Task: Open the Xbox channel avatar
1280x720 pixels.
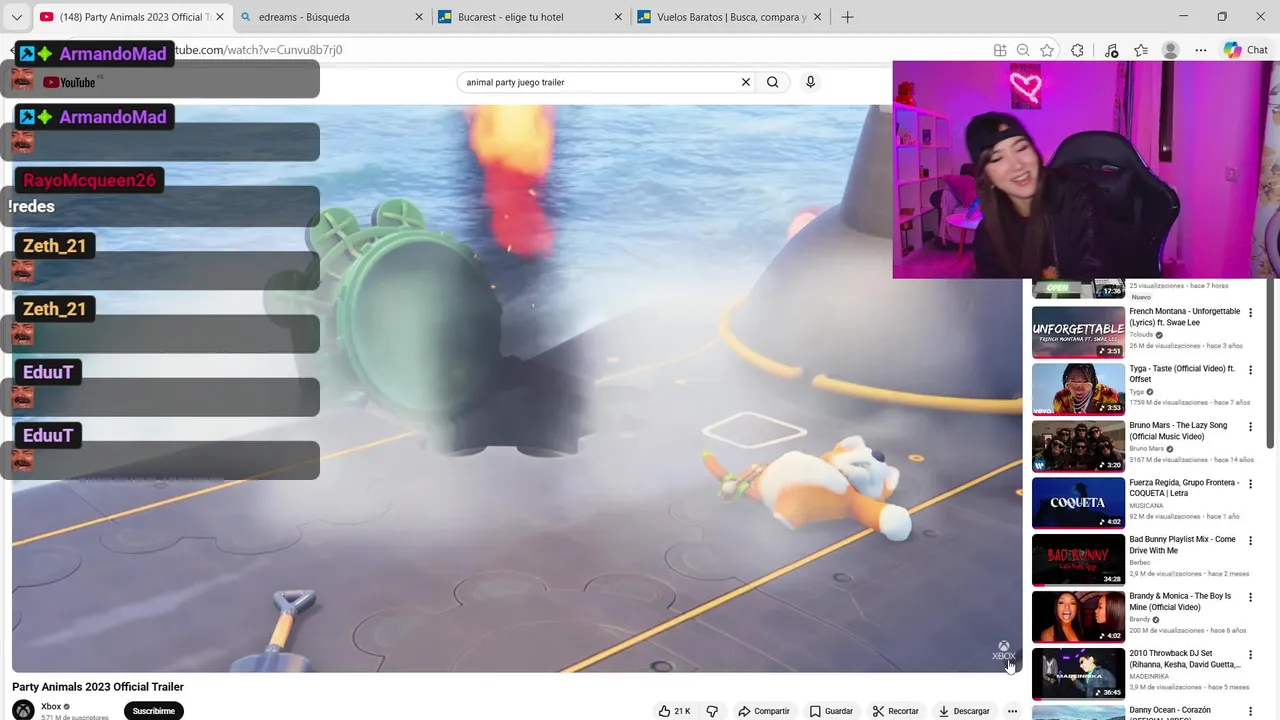Action: (x=23, y=710)
